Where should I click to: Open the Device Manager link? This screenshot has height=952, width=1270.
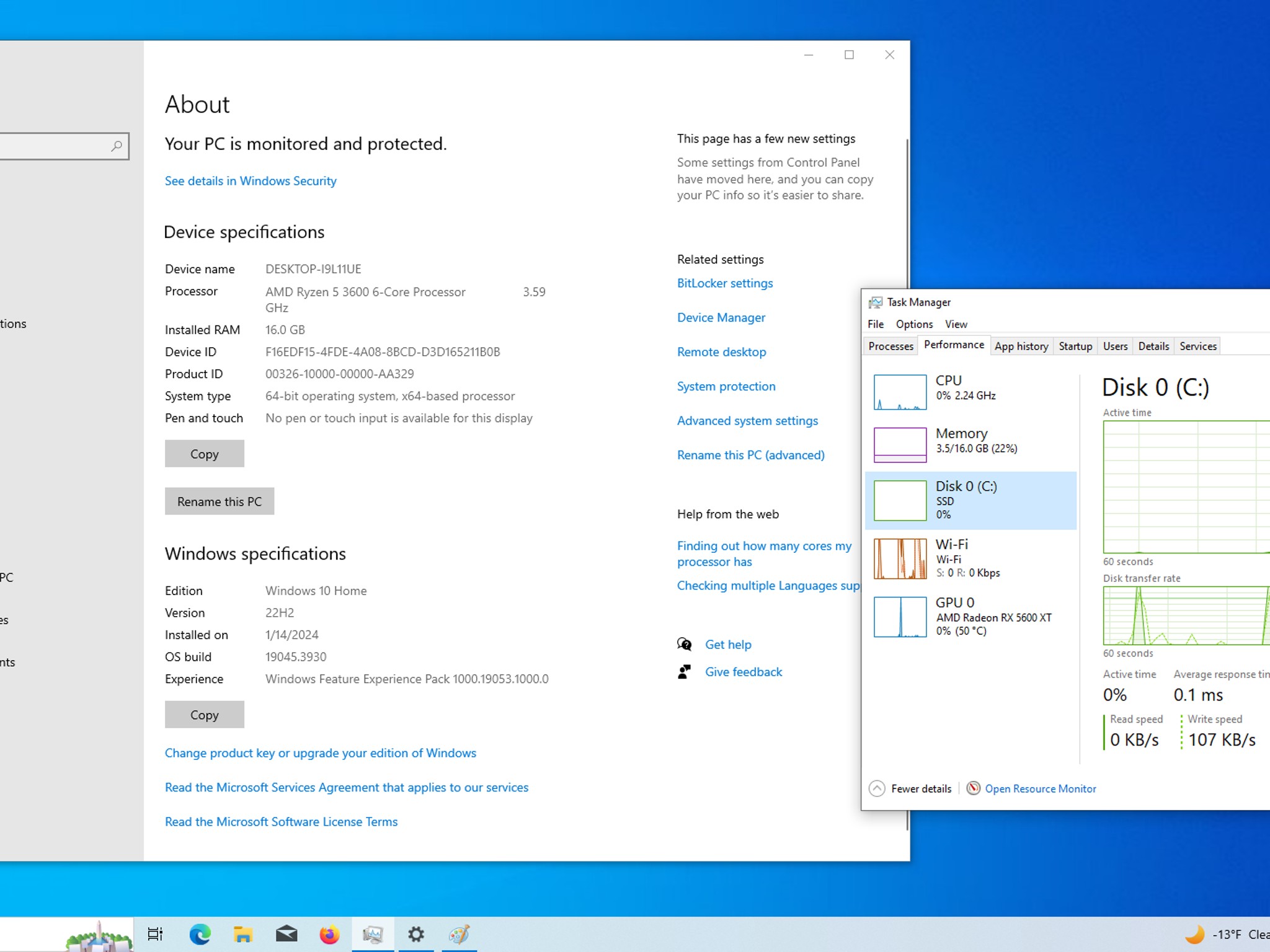721,317
